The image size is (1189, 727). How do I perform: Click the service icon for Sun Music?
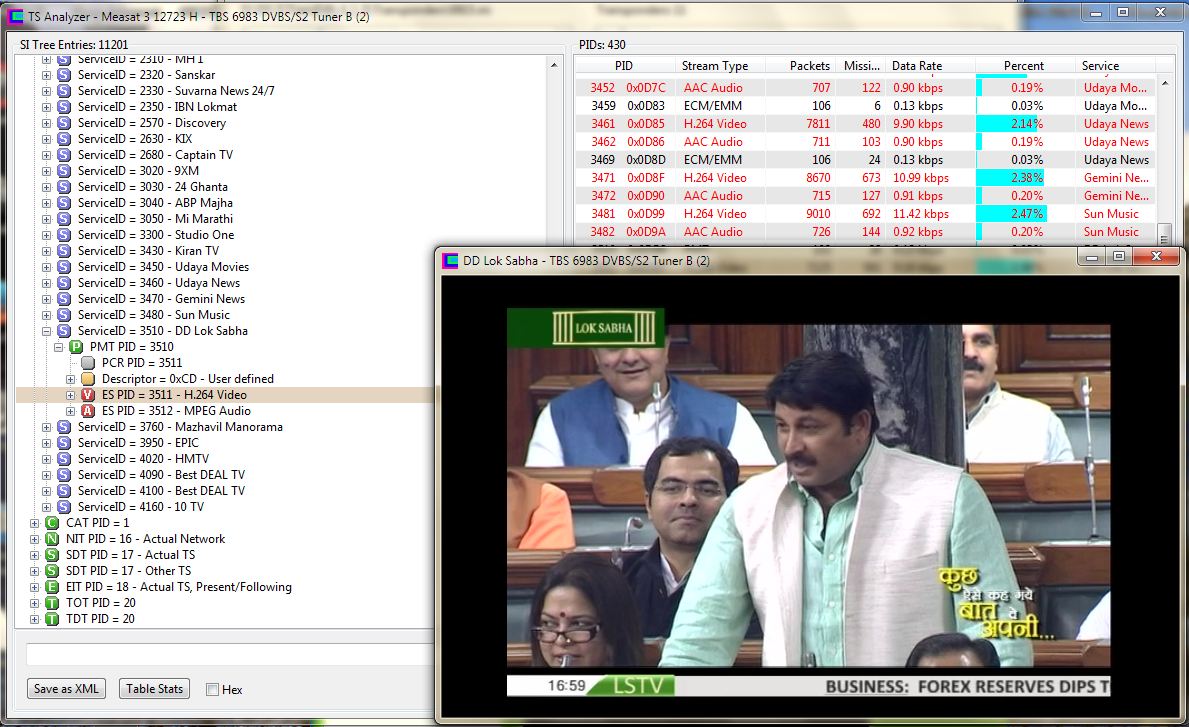coord(64,315)
